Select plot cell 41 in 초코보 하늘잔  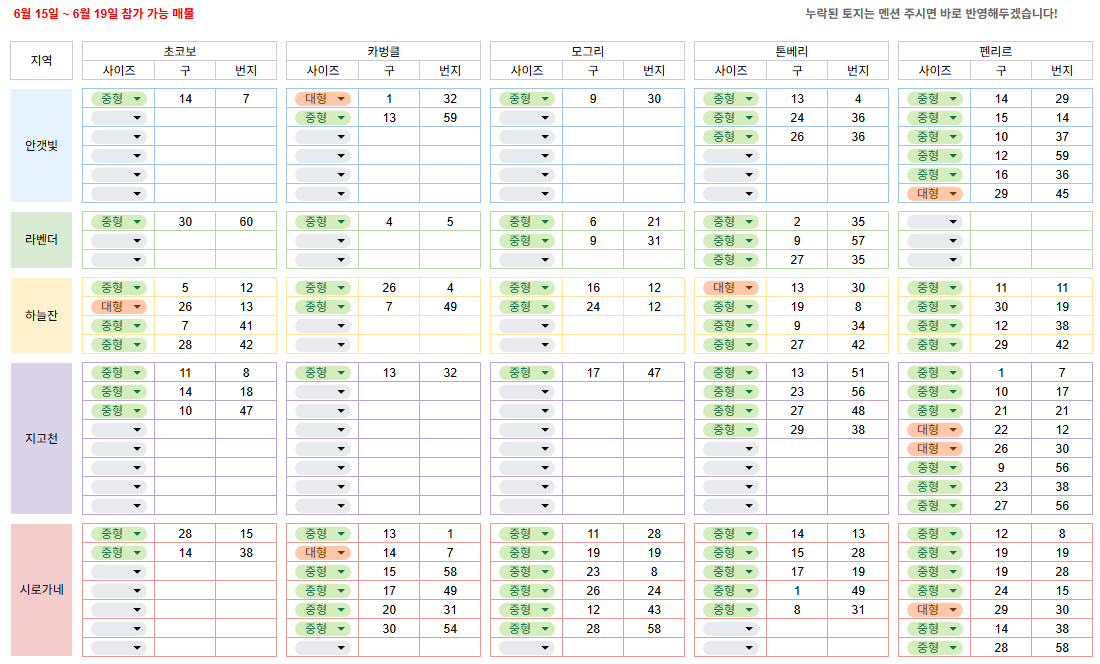coord(246,325)
